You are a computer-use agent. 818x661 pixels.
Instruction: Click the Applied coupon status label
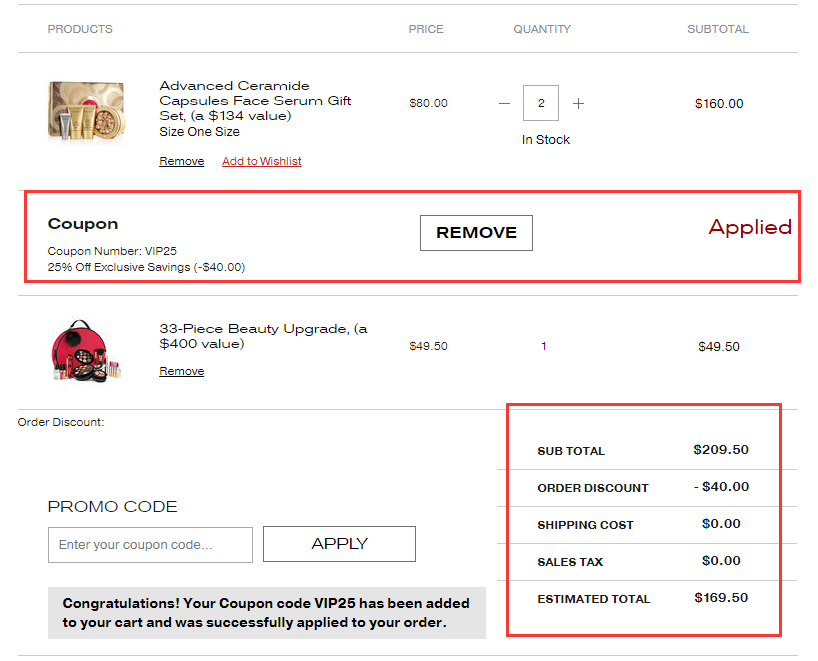point(749,227)
